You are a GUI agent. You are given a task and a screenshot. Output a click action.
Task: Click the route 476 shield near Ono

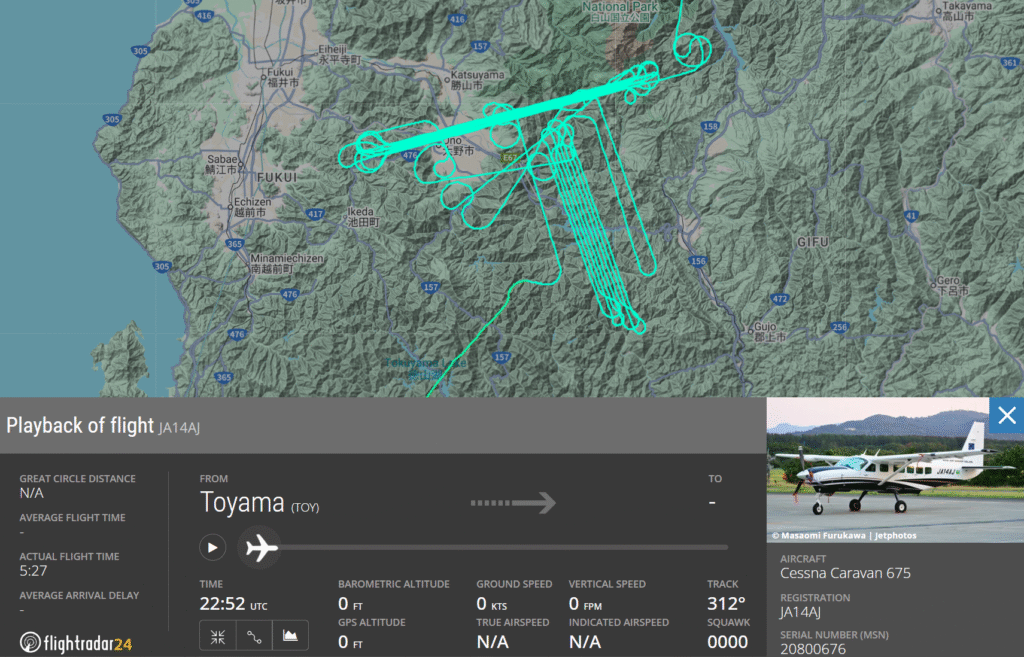(x=409, y=155)
